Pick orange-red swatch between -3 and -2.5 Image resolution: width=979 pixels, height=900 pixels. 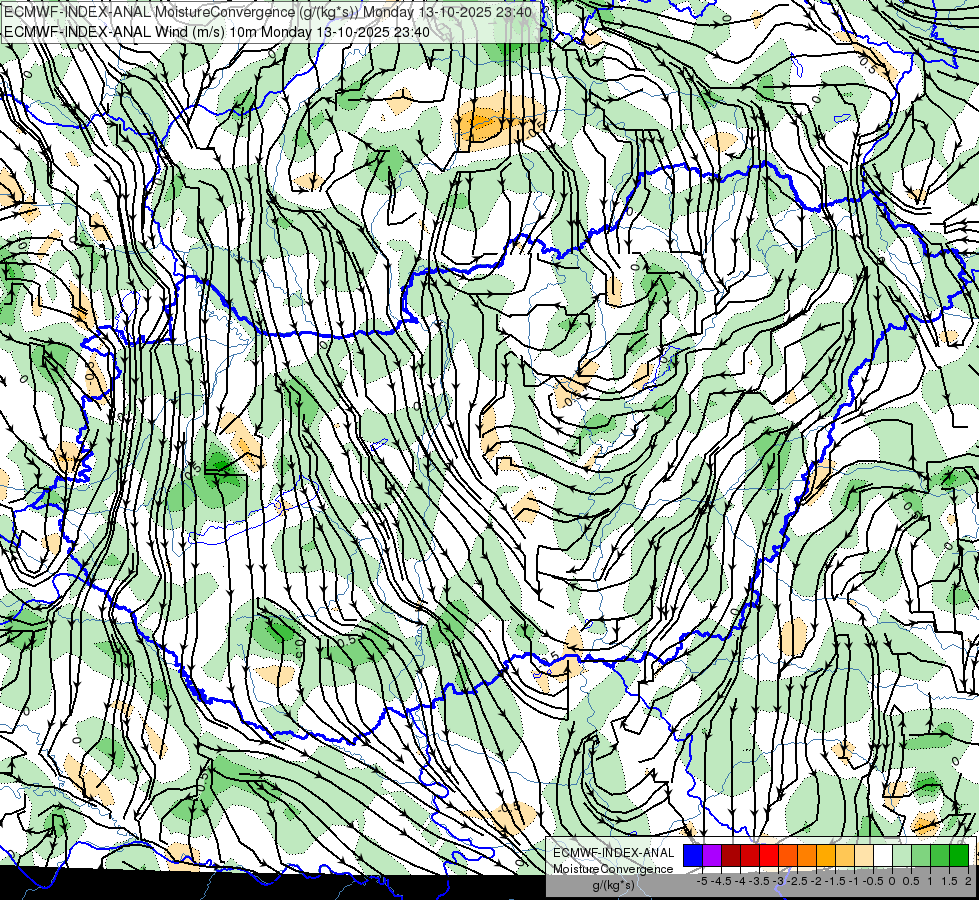coord(788,856)
